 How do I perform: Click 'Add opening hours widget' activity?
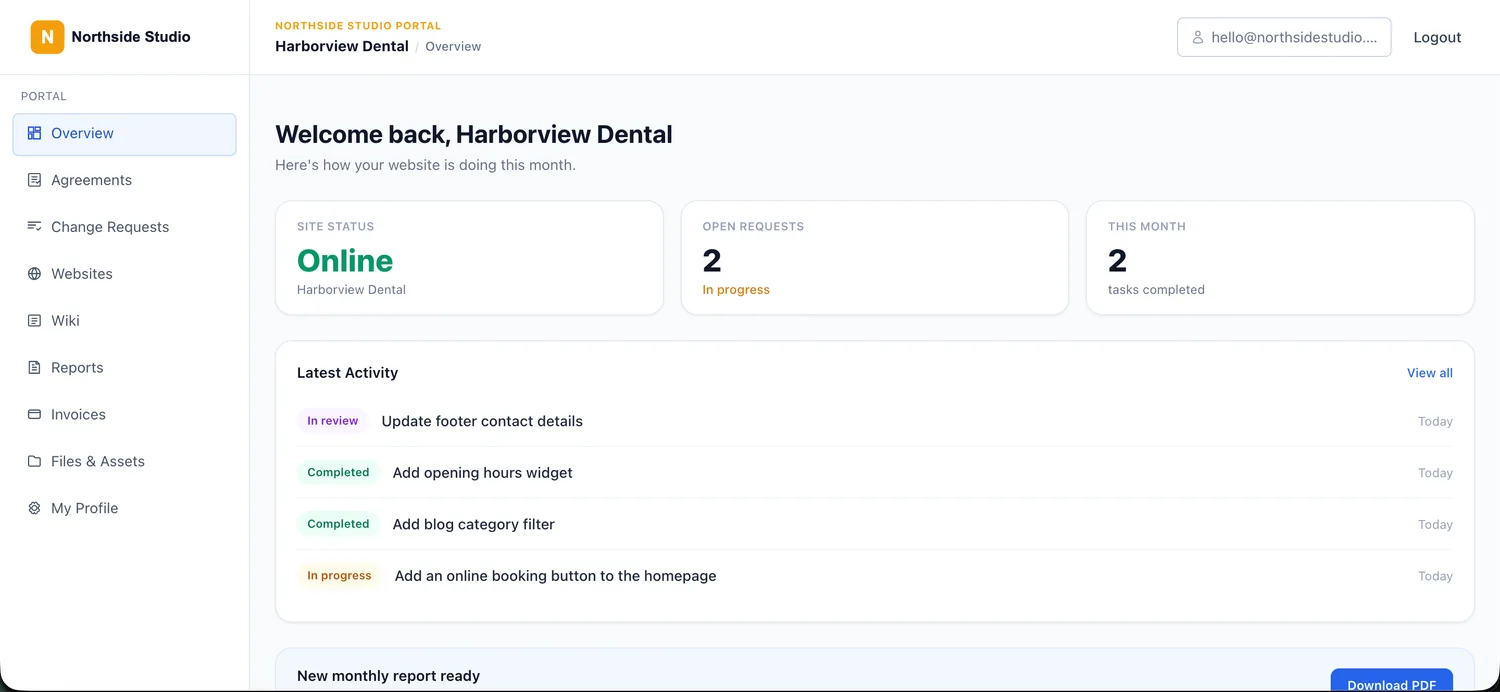(x=483, y=473)
